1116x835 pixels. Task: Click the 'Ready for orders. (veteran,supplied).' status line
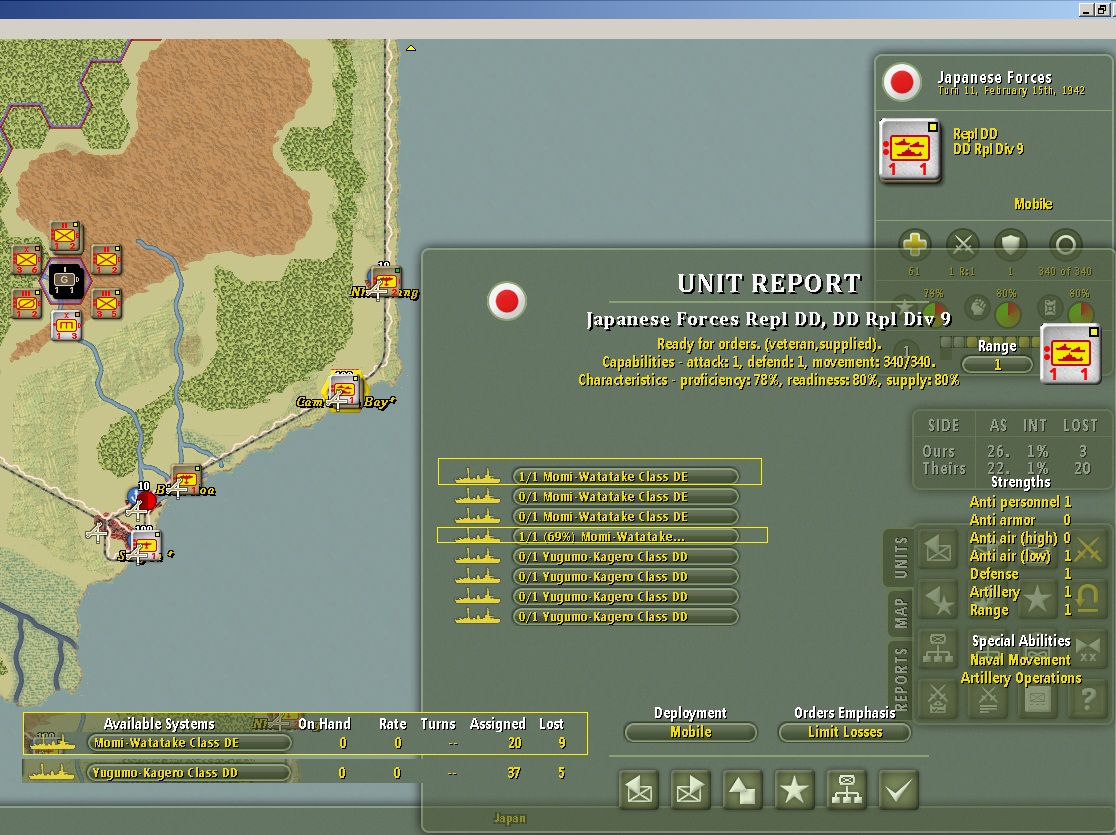[769, 344]
